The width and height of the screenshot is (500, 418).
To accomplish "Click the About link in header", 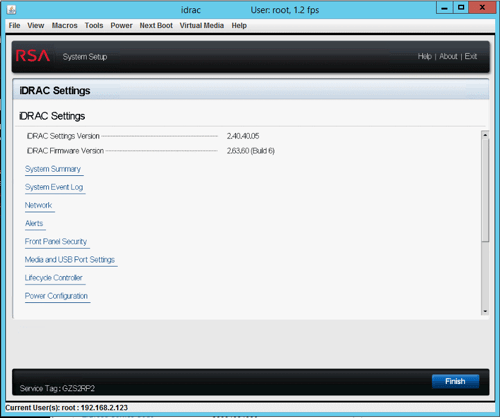I will click(448, 56).
